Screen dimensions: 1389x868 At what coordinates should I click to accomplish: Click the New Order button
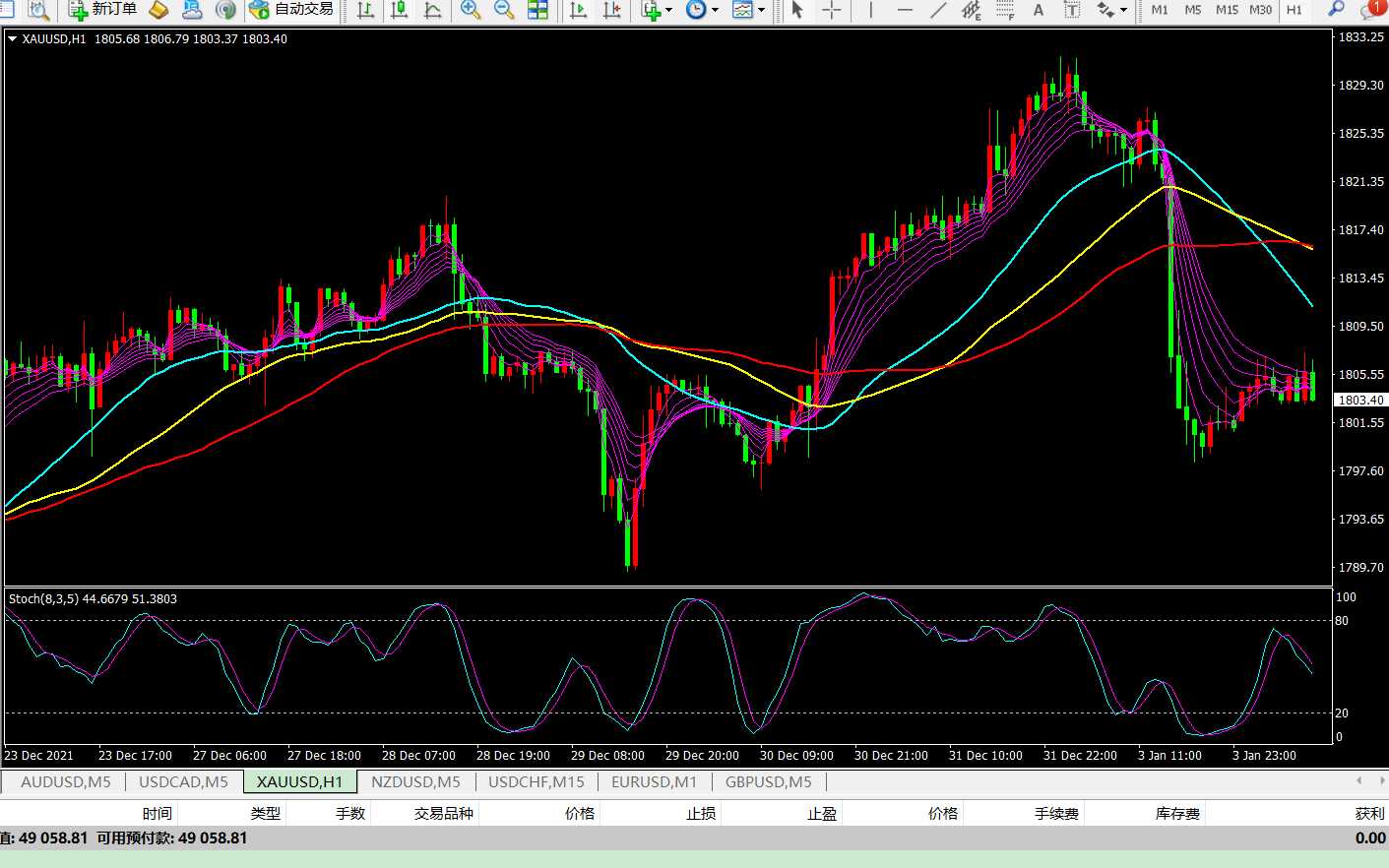102,10
